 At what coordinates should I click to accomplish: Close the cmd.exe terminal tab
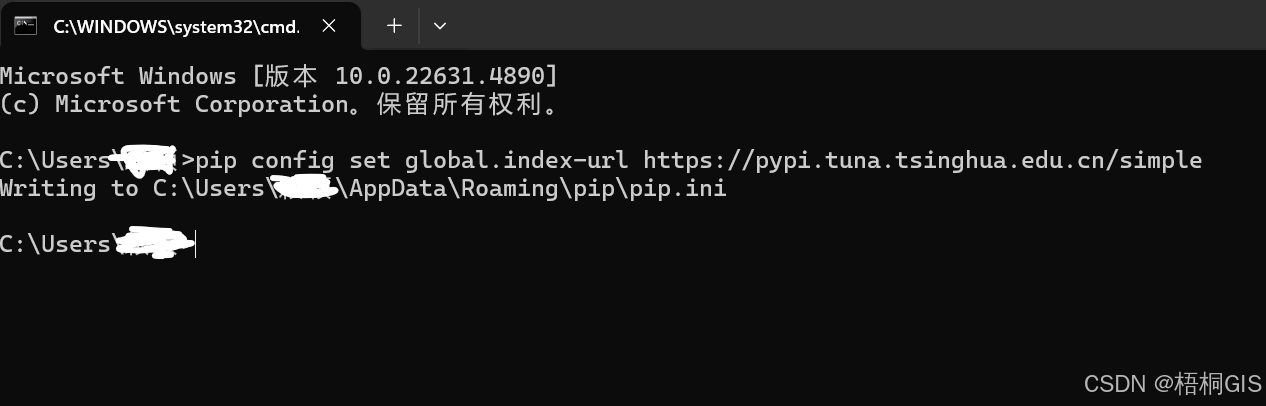click(329, 26)
